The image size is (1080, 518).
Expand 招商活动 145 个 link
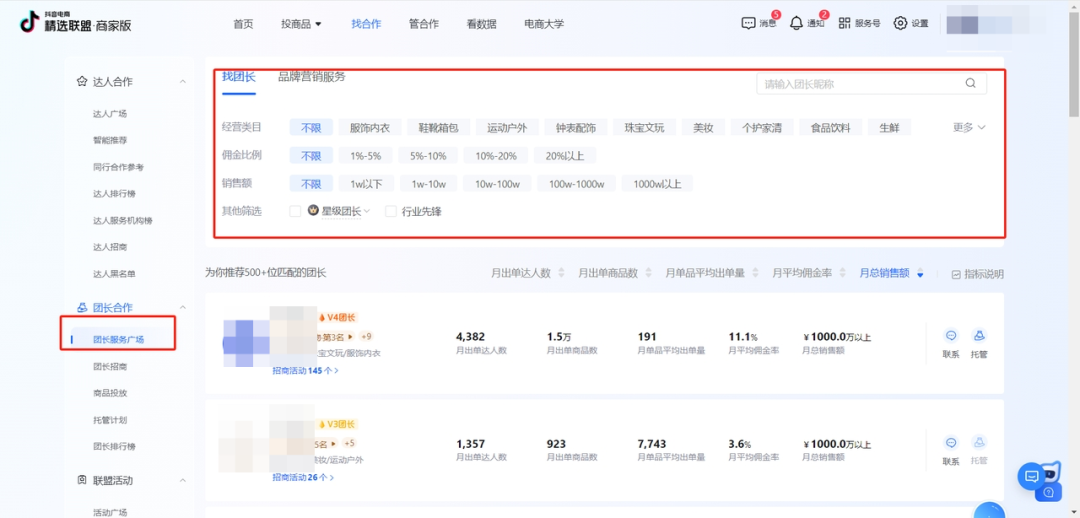(x=305, y=371)
